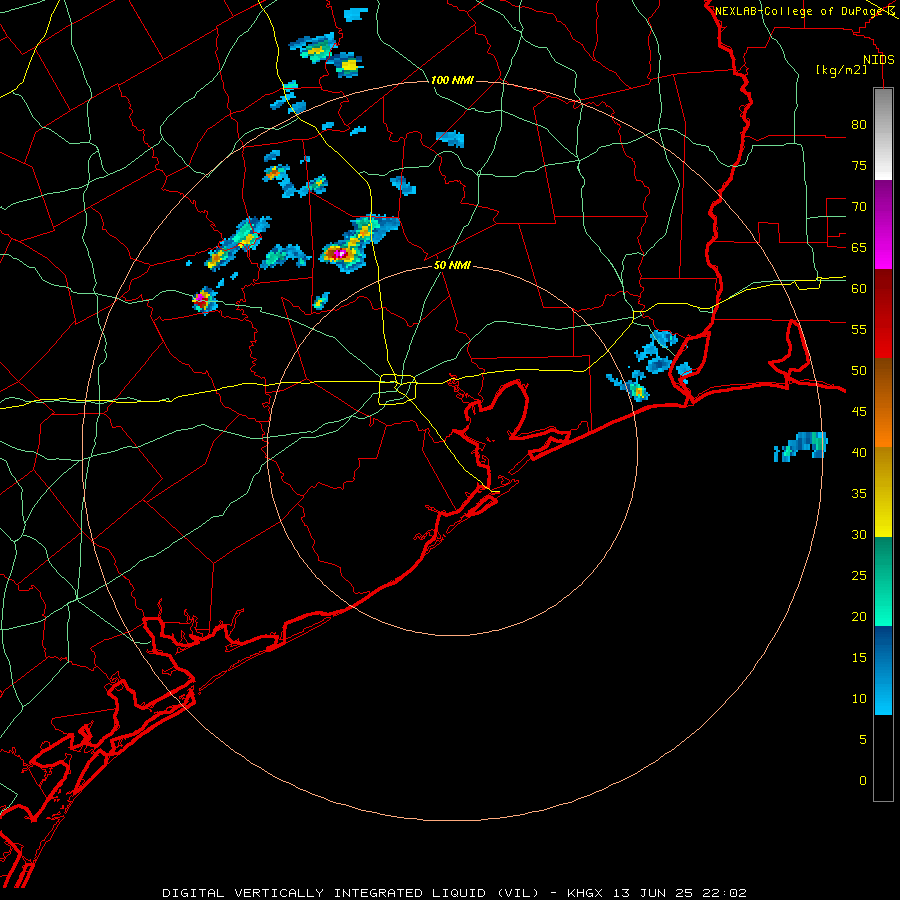The image size is (900, 900).
Task: Click the 45 value on color scale
Action: coord(859,412)
